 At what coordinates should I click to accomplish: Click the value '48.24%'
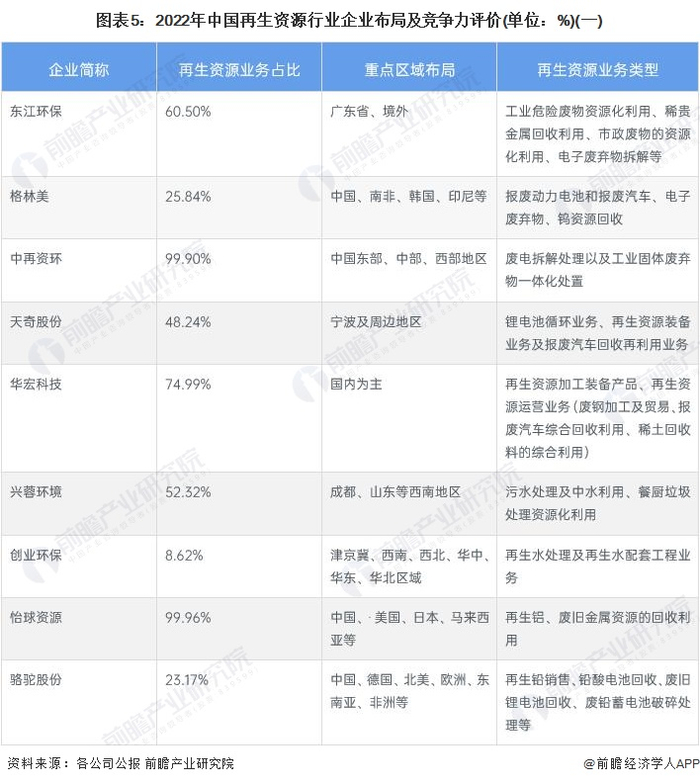(188, 322)
